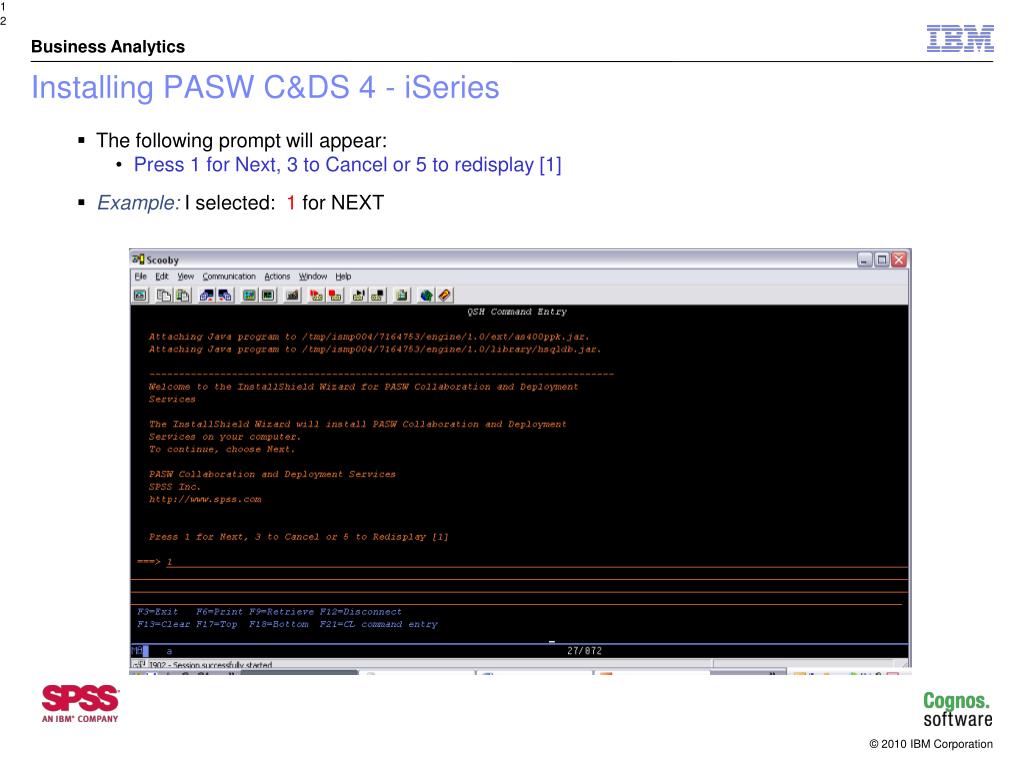The image size is (1024, 768).
Task: Click the Color mapping toolbar icon
Action: [268, 295]
